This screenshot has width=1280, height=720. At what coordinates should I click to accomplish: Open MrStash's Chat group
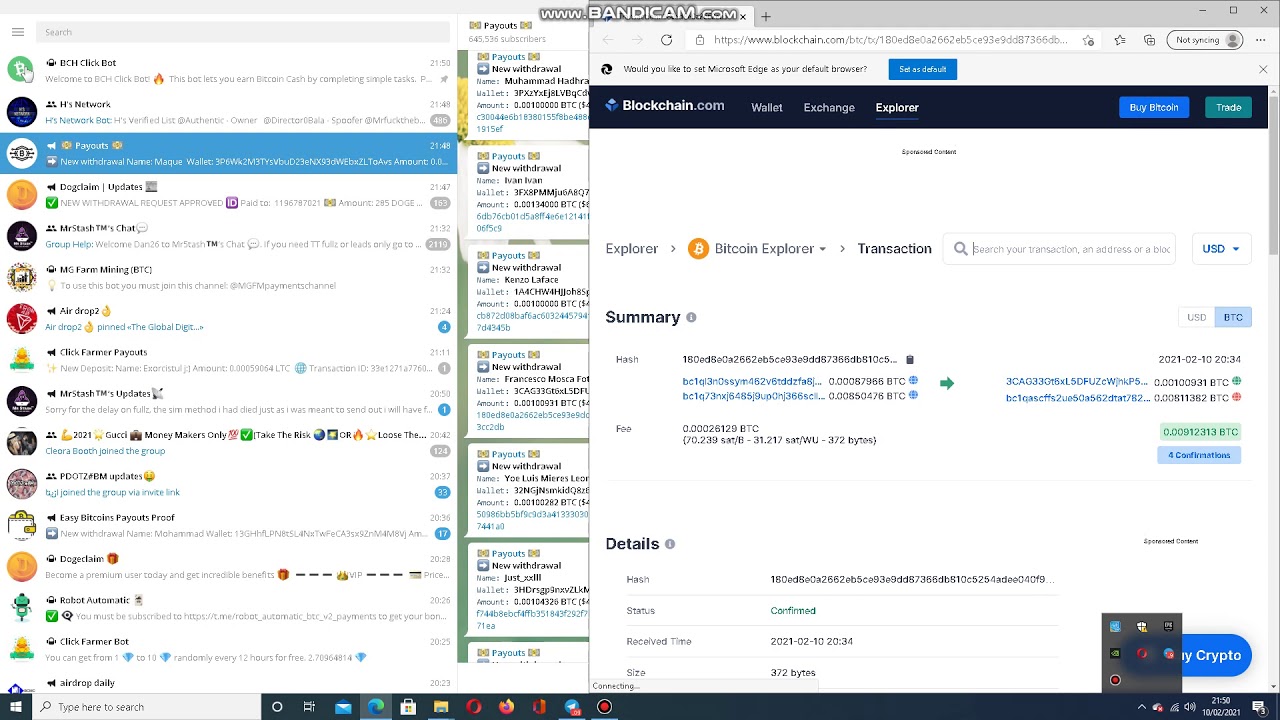228,236
